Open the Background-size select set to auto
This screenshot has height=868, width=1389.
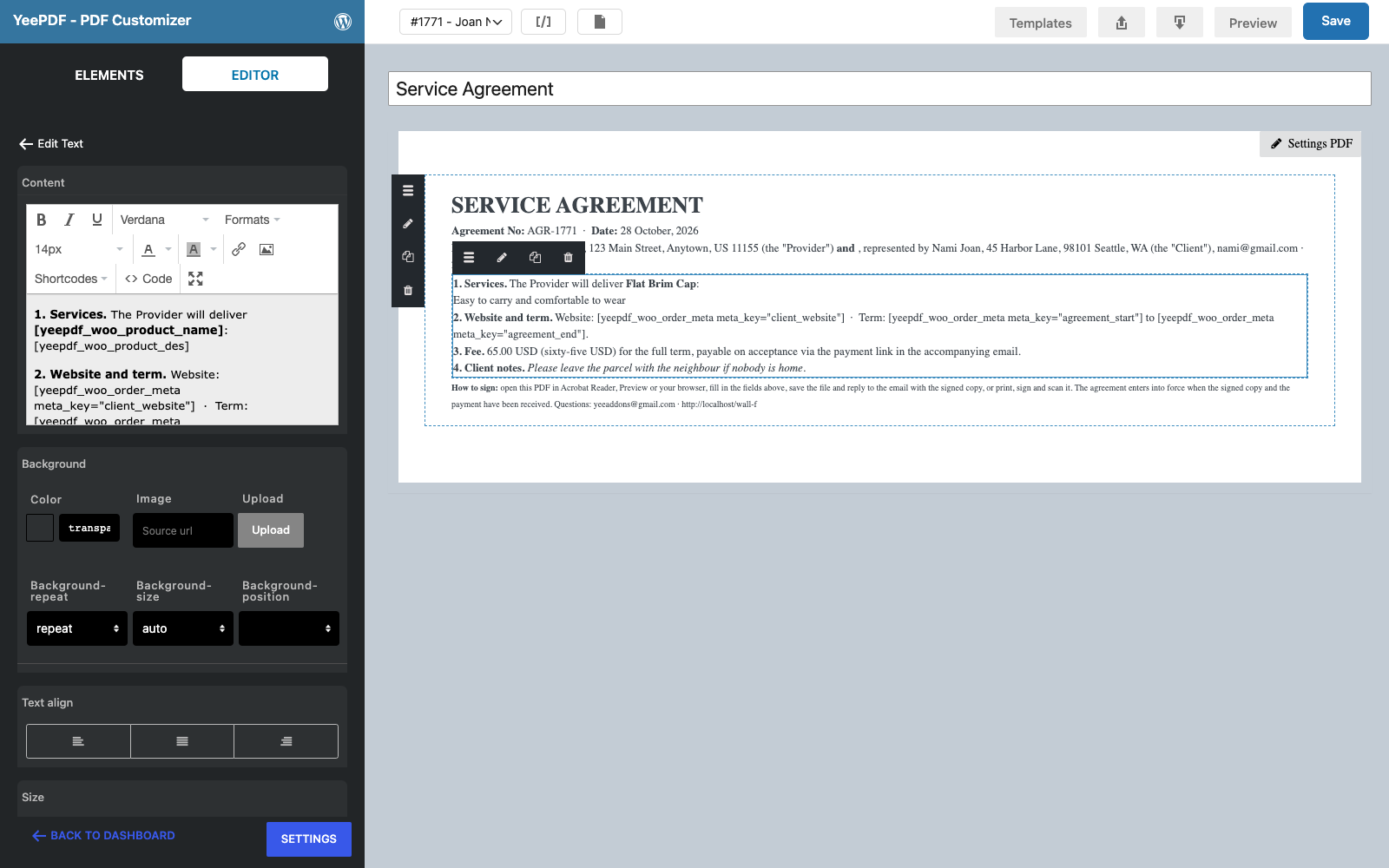pos(183,628)
